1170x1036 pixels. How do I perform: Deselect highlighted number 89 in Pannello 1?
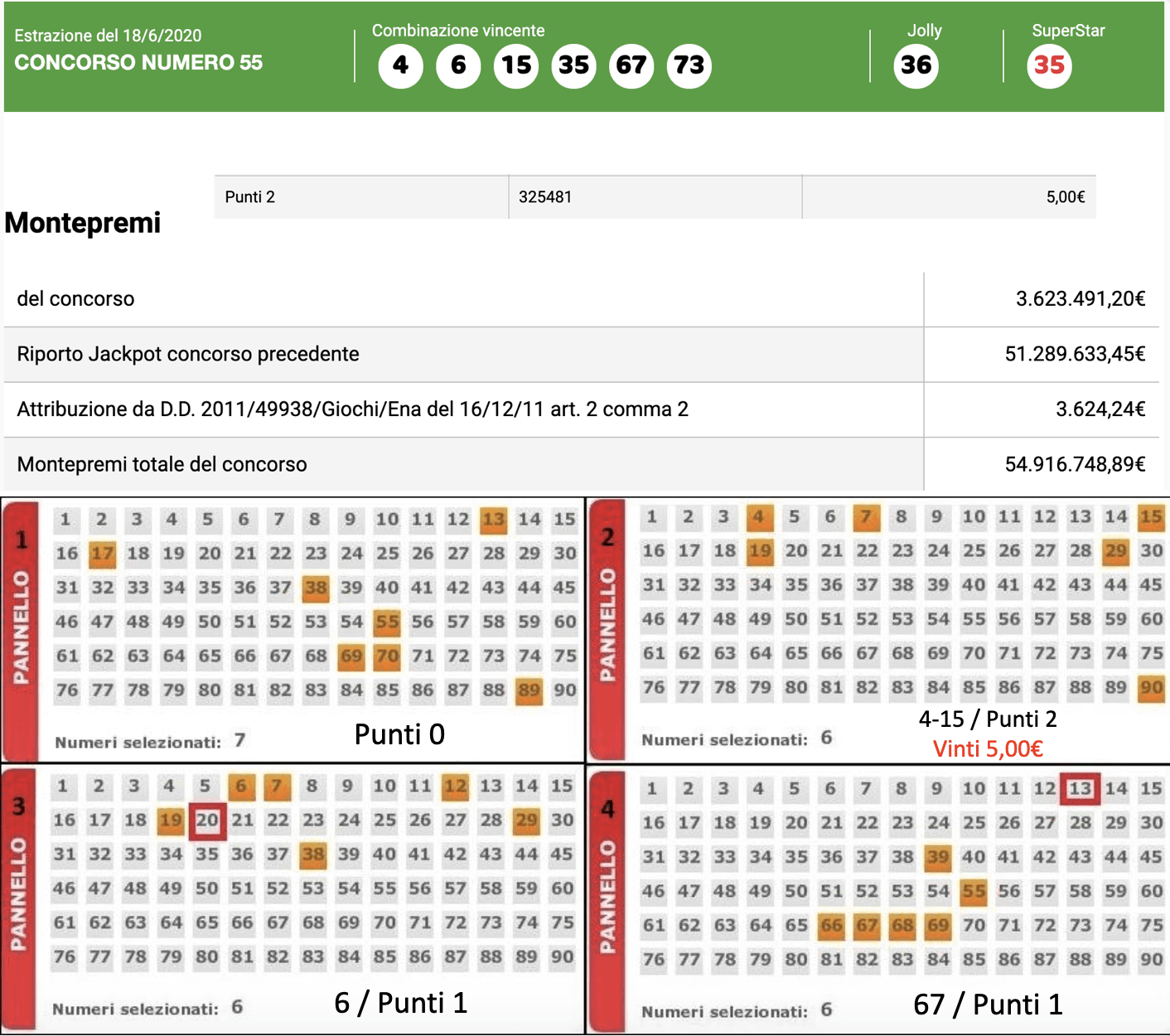point(529,690)
